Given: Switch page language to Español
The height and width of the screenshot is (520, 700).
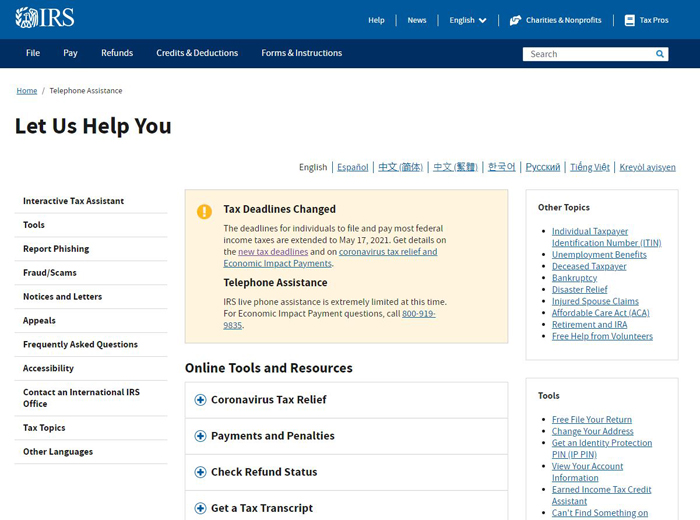Looking at the screenshot, I should (x=353, y=167).
